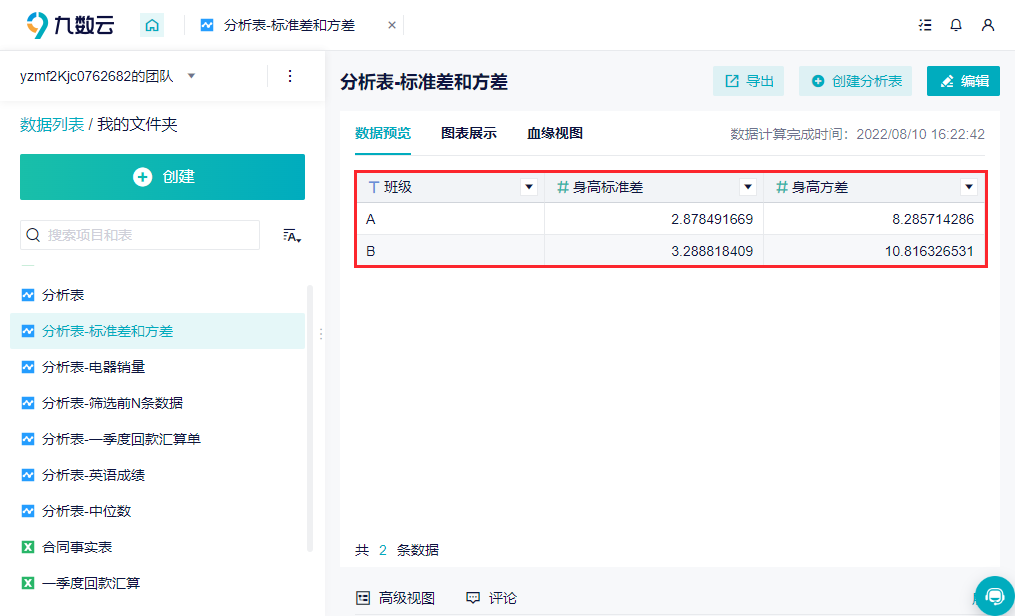Close the 分析表-标准差和方差 tab
The width and height of the screenshot is (1015, 616).
point(392,25)
